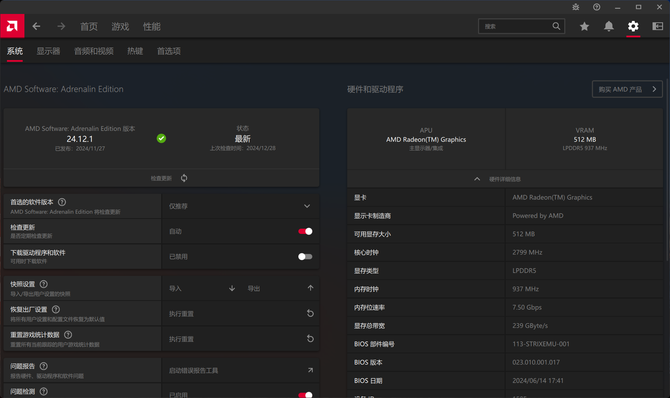Viewport: 670px width, 398px height.
Task: Open favorites star icon
Action: (x=584, y=27)
